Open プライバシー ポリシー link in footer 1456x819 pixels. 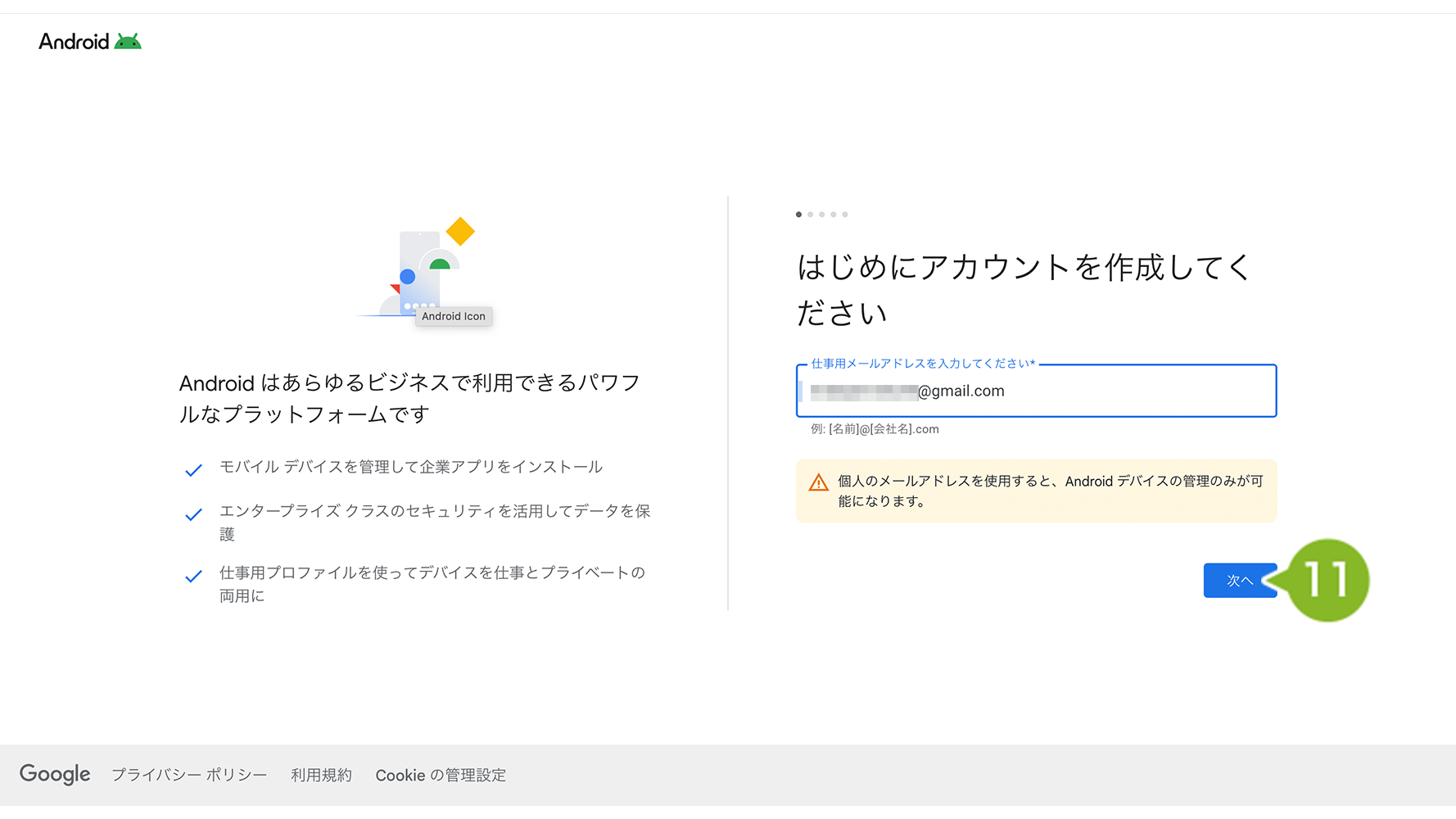click(189, 775)
